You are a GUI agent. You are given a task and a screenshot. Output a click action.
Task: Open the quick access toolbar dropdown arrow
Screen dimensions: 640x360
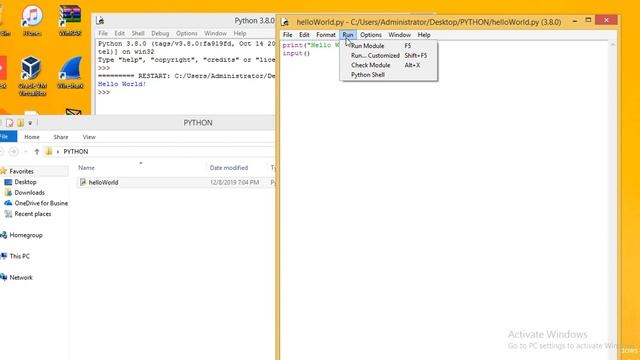[30, 123]
